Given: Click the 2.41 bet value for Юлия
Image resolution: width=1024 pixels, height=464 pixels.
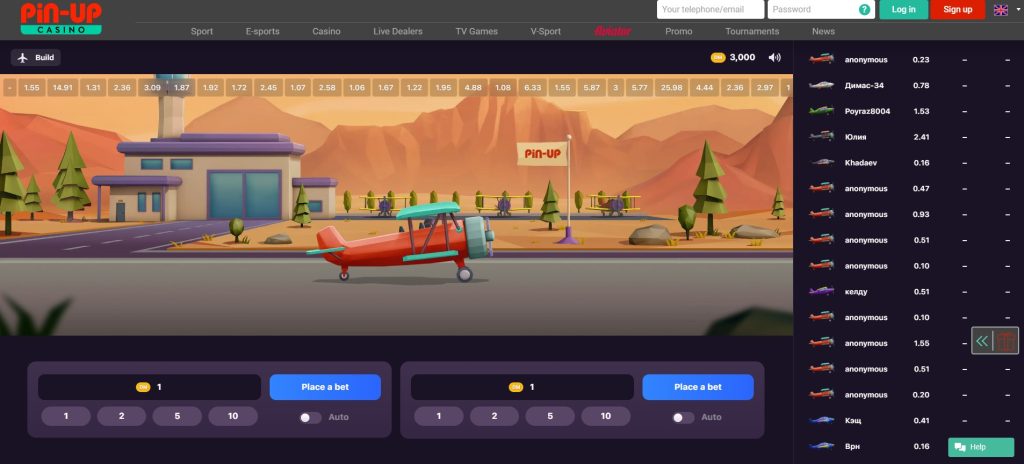Looking at the screenshot, I should tap(921, 137).
